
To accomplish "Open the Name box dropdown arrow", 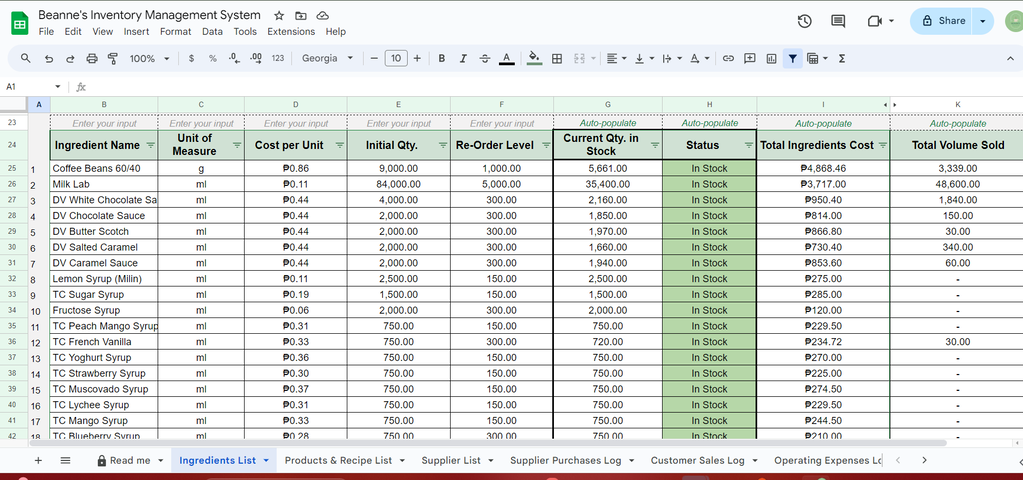I will (57, 87).
